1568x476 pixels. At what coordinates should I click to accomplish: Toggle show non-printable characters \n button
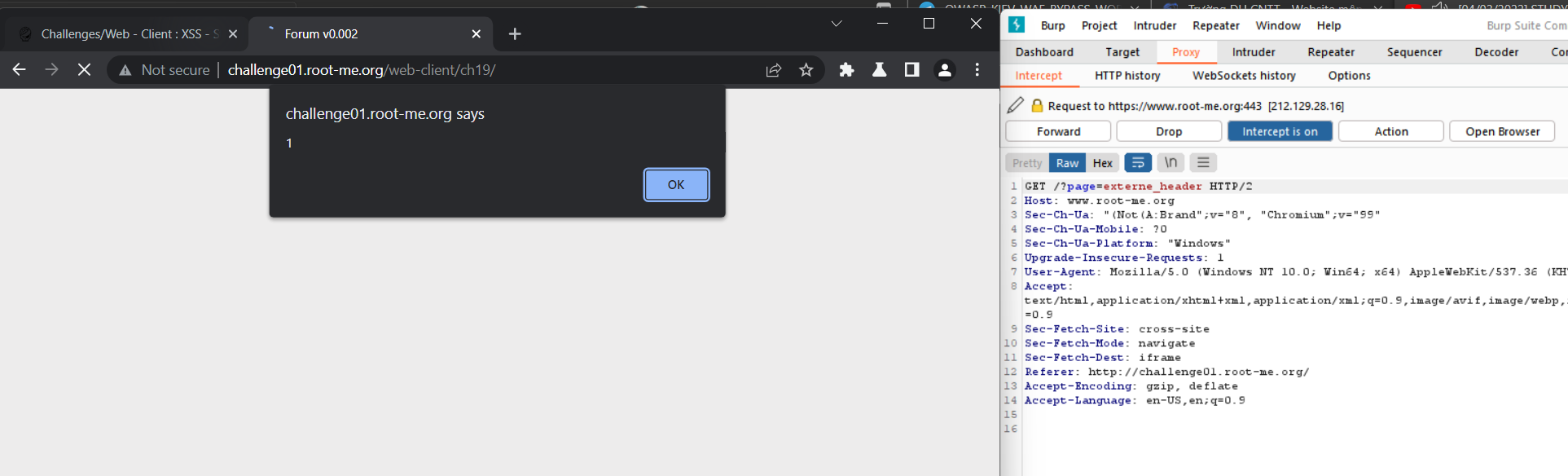(x=1171, y=163)
